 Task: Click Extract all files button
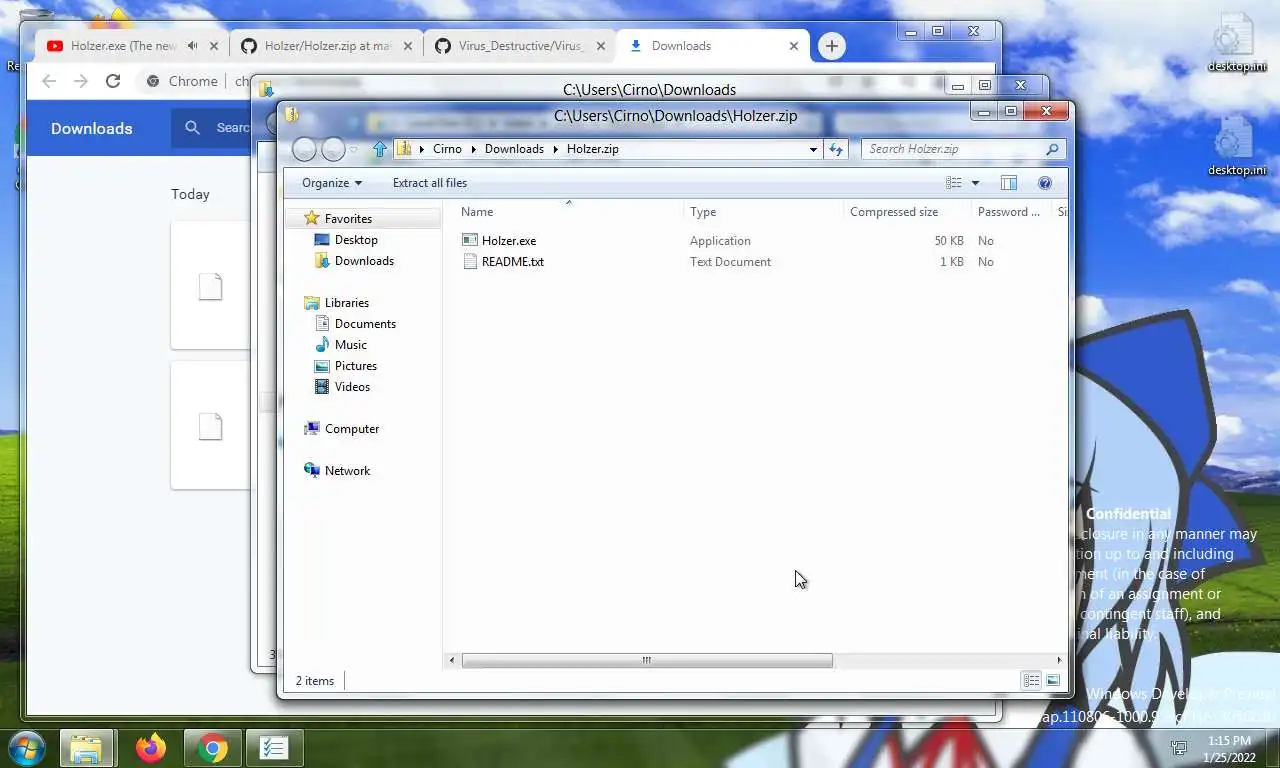(x=430, y=183)
